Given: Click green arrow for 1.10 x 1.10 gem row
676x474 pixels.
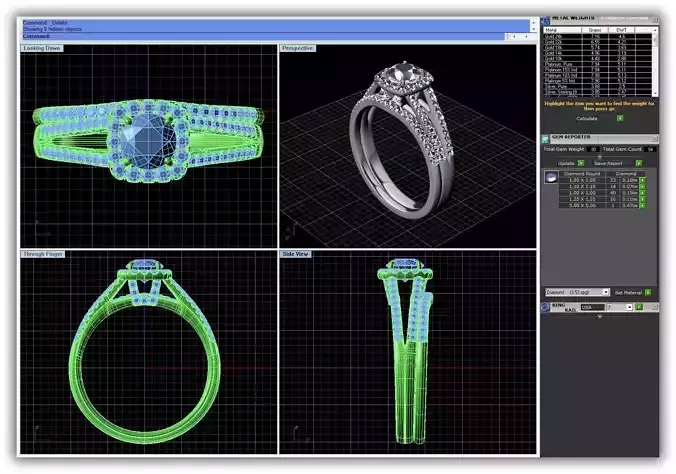Looking at the screenshot, I should click(x=642, y=186).
